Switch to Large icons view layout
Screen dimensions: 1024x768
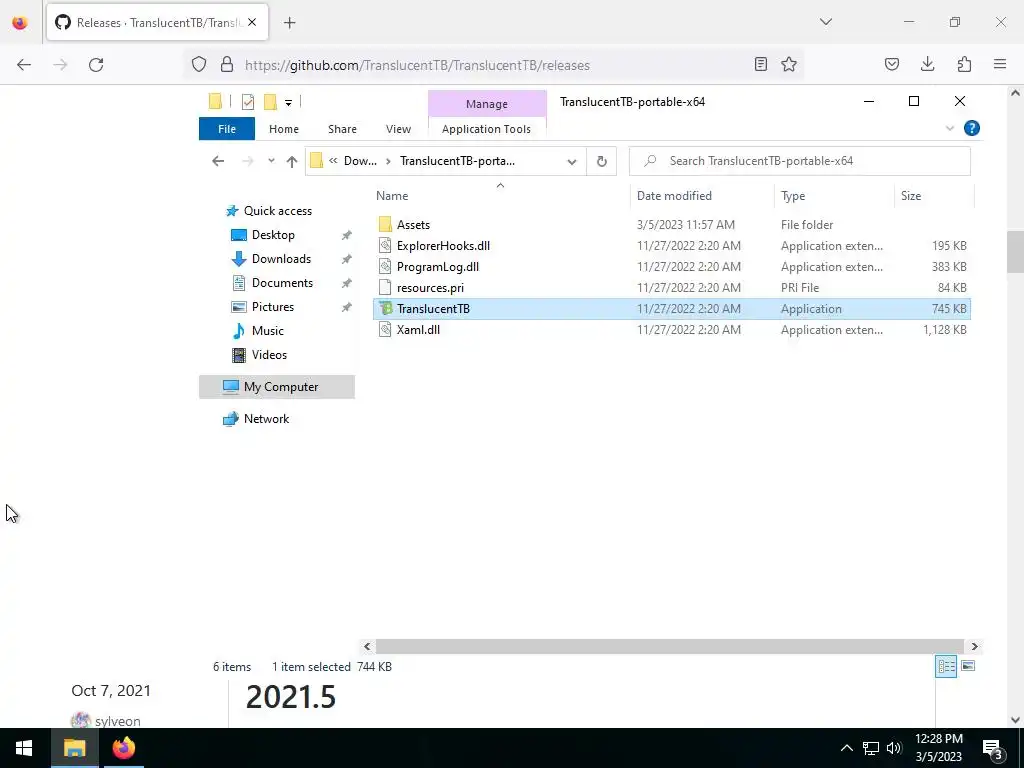[x=968, y=666]
